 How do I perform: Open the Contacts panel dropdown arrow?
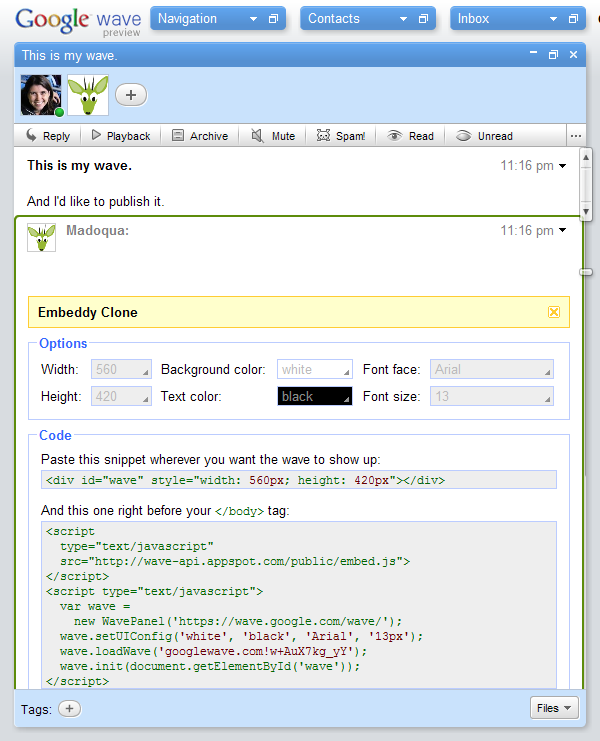tap(403, 19)
